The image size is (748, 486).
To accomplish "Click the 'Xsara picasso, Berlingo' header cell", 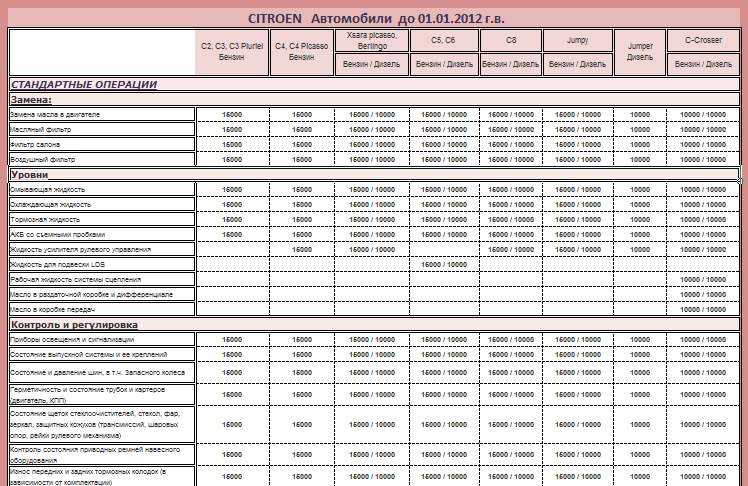I will (x=372, y=41).
